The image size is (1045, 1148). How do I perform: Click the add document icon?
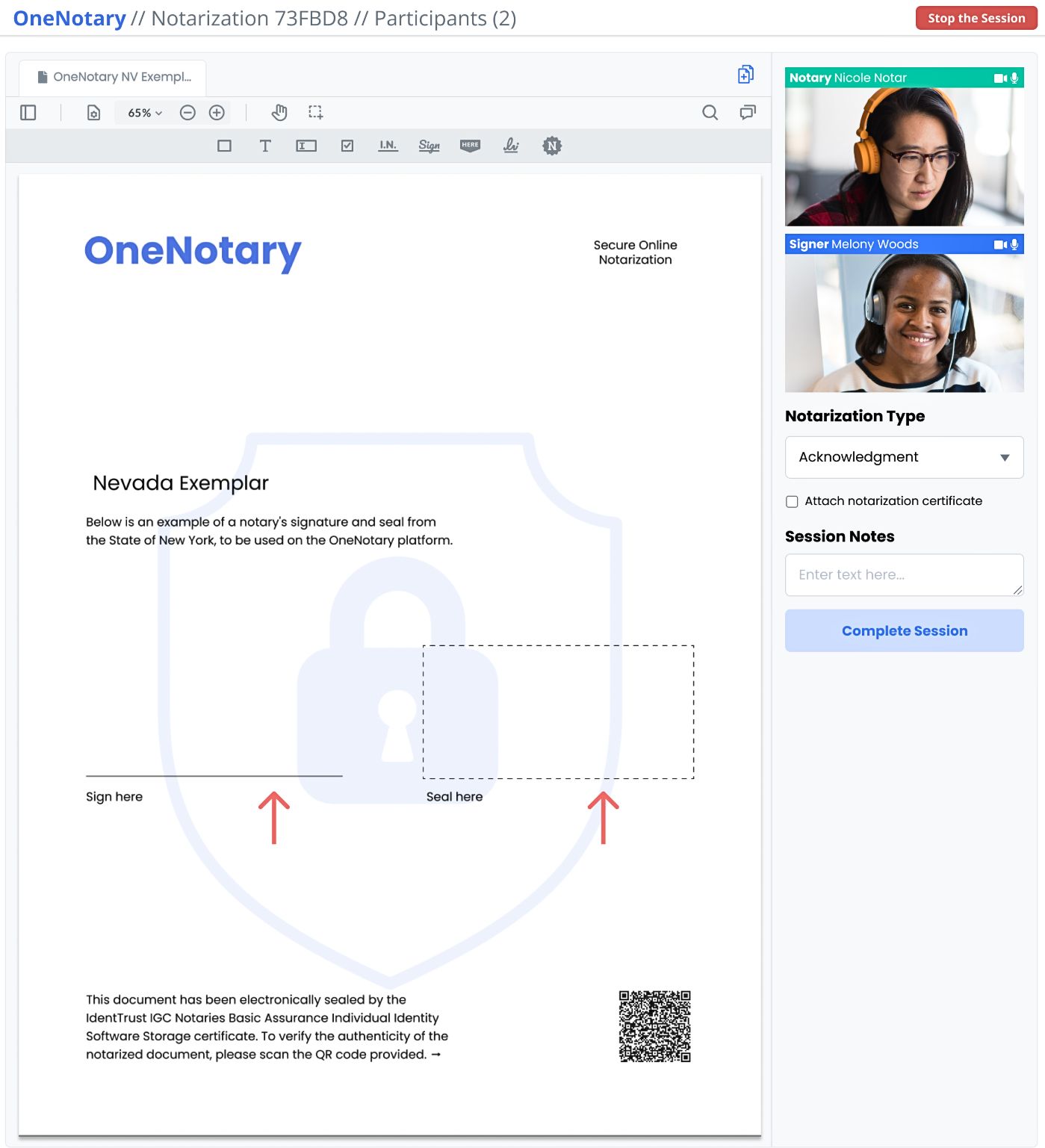point(745,74)
